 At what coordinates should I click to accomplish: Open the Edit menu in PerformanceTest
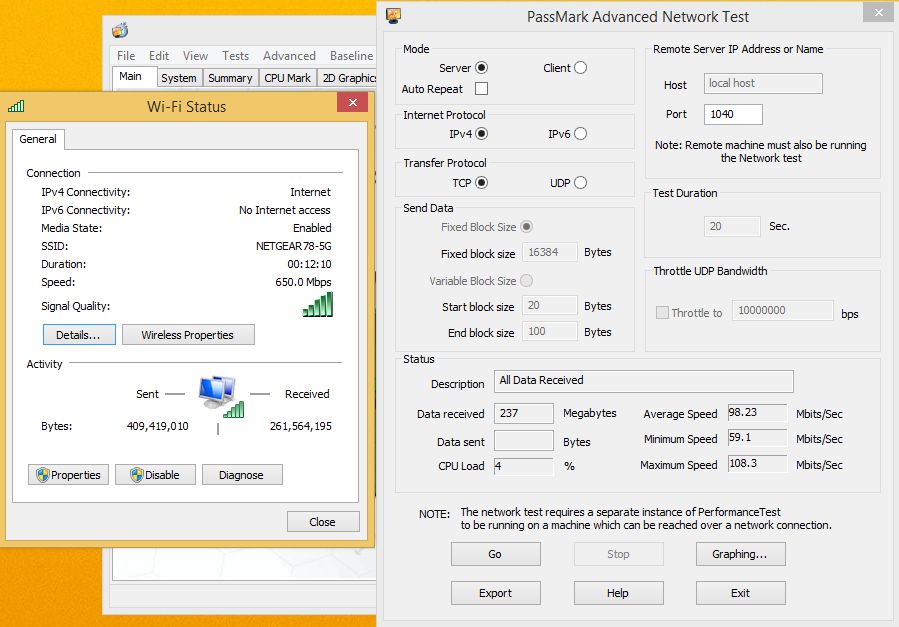[x=159, y=56]
